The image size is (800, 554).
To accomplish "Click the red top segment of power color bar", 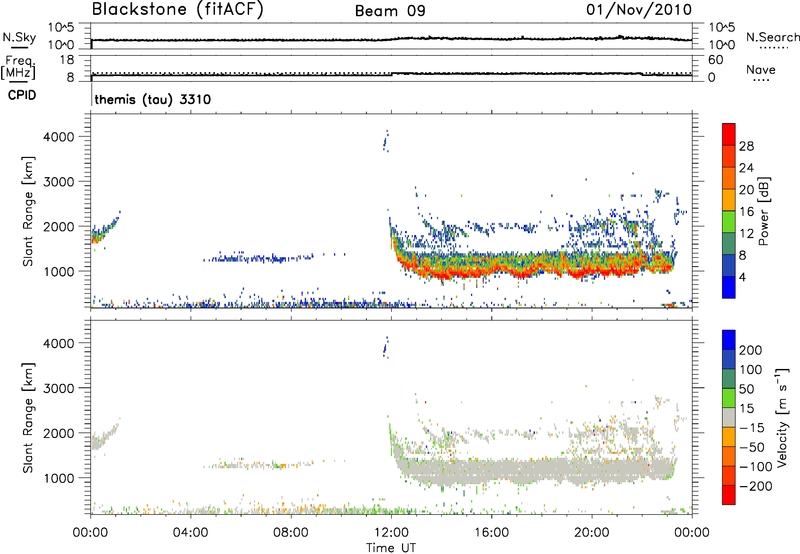I will (729, 134).
